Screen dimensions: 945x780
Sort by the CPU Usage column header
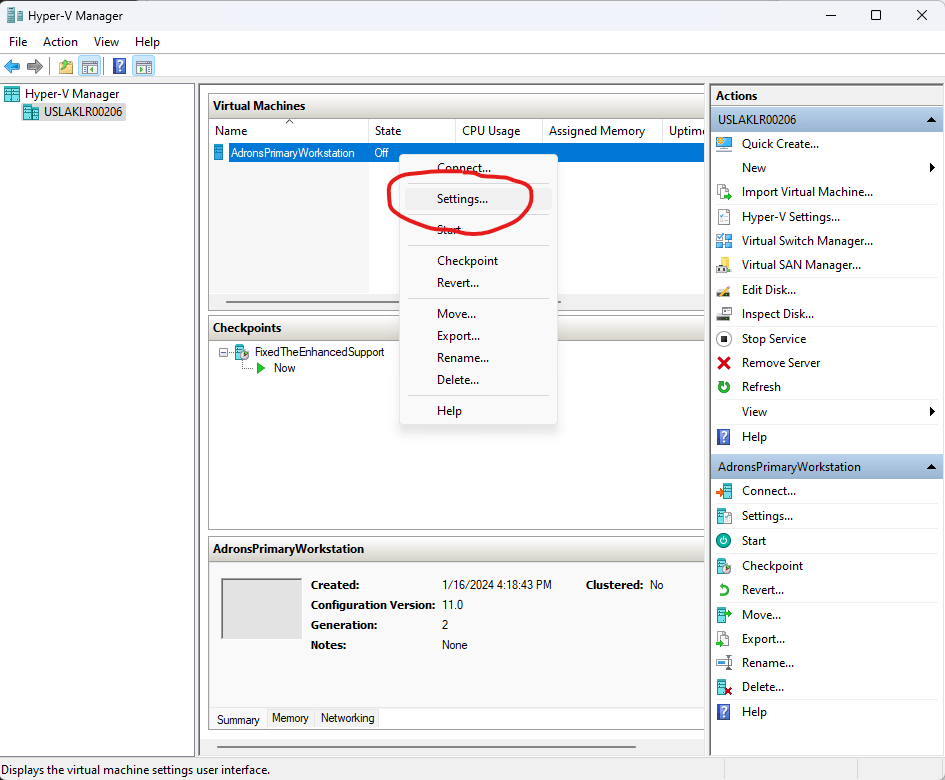[499, 131]
